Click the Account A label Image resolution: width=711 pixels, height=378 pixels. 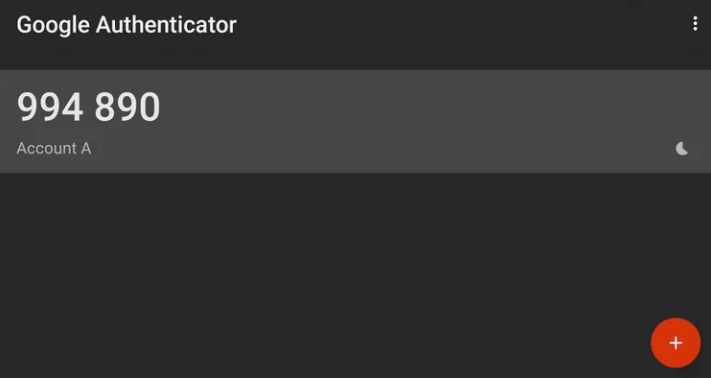point(54,148)
